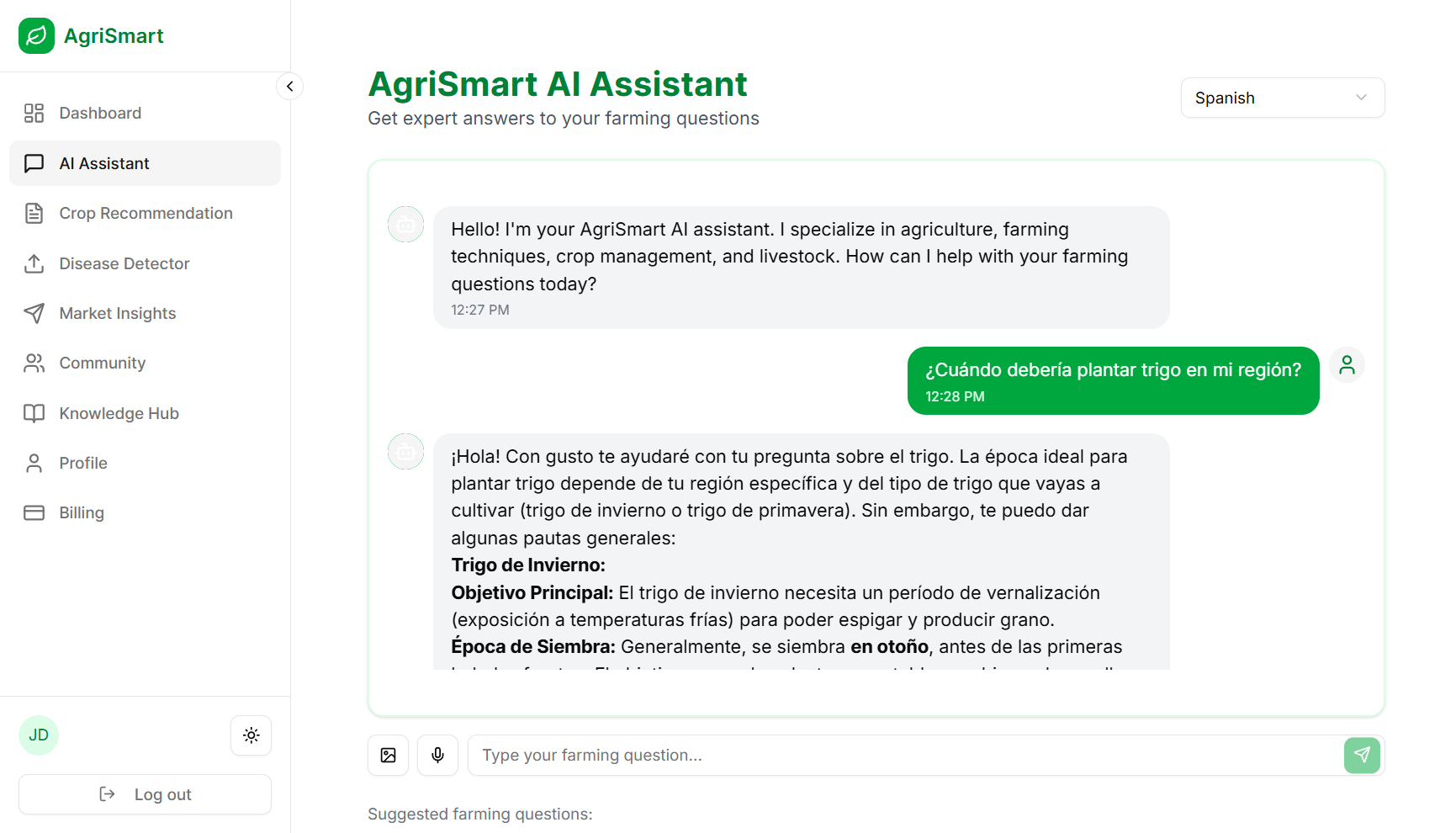Open Crop Recommendation page
Image resolution: width=1456 pixels, height=833 pixels.
(x=146, y=214)
